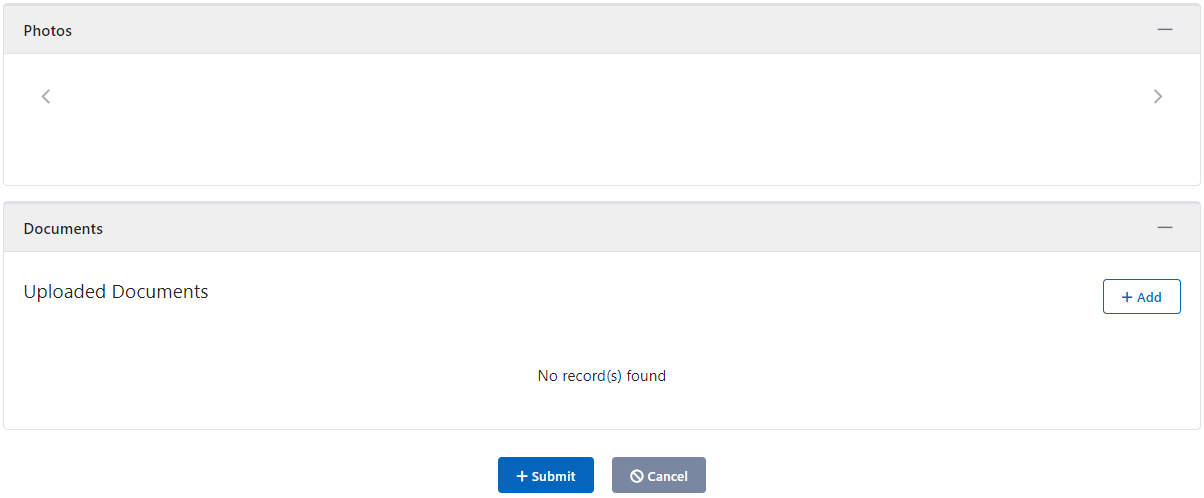Click the Documents section title
The width and height of the screenshot is (1204, 498).
(63, 229)
